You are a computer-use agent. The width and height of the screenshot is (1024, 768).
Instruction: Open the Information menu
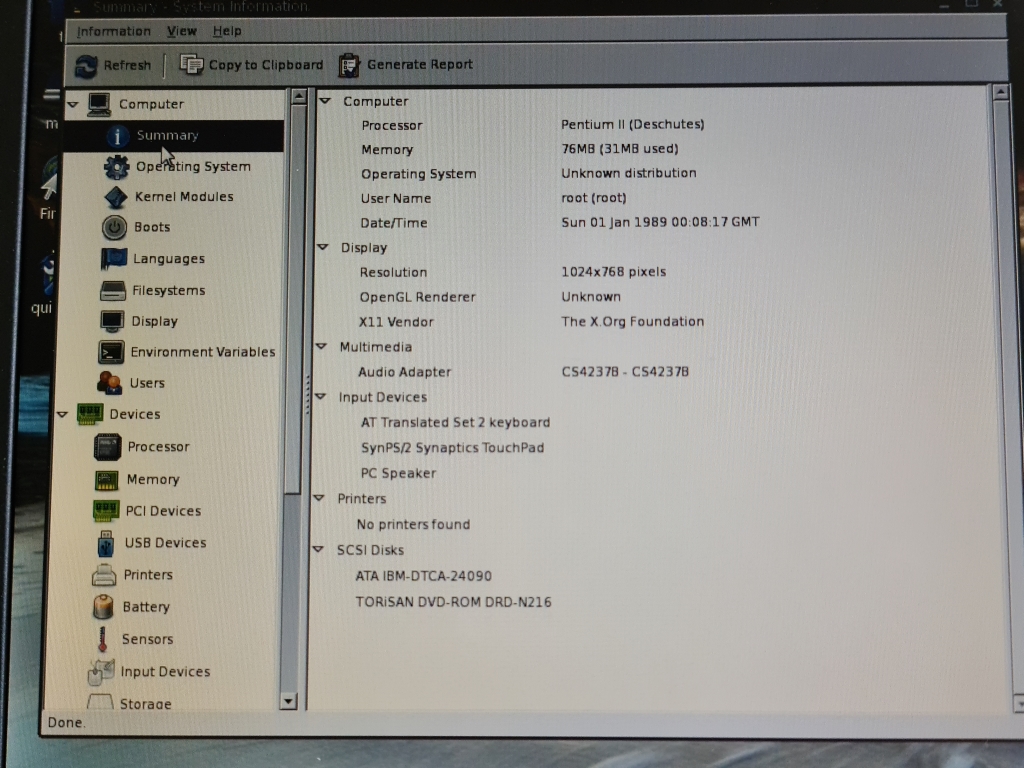click(x=114, y=32)
